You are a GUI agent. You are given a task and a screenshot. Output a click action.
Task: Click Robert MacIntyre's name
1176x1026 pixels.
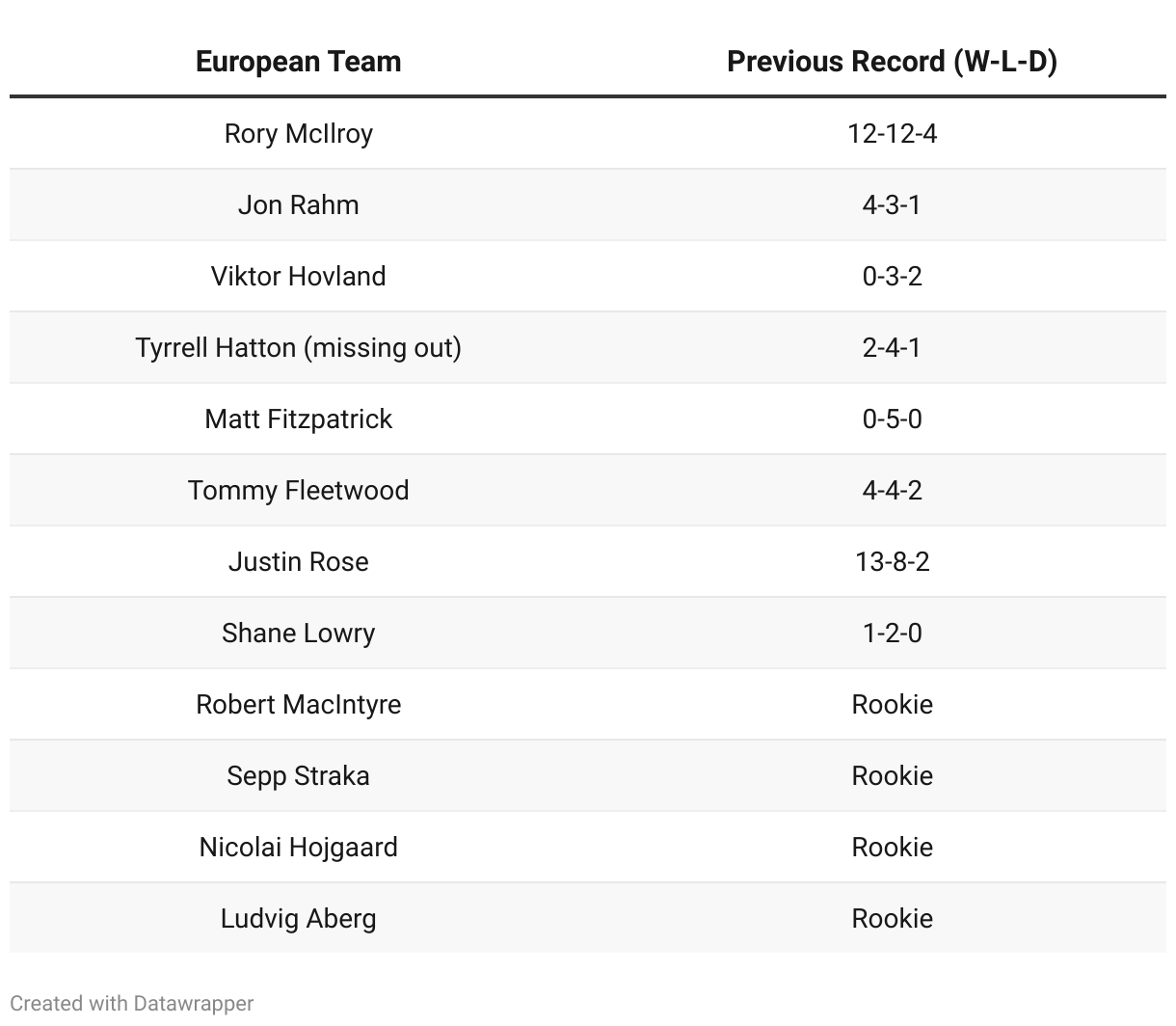[298, 704]
